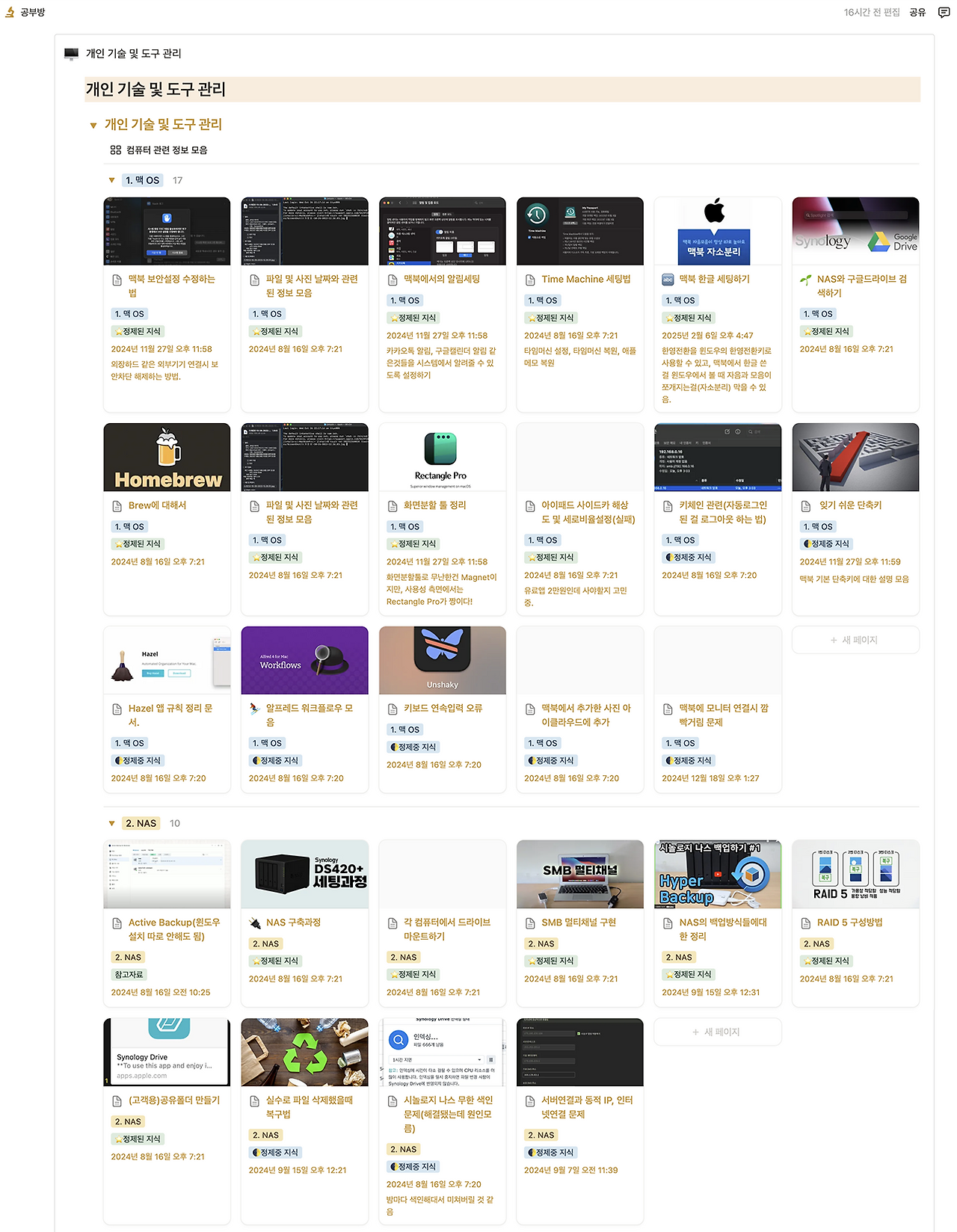The image size is (957, 1232).
Task: Click page icon of 잊기 쉬운 단축키
Action: pos(805,506)
